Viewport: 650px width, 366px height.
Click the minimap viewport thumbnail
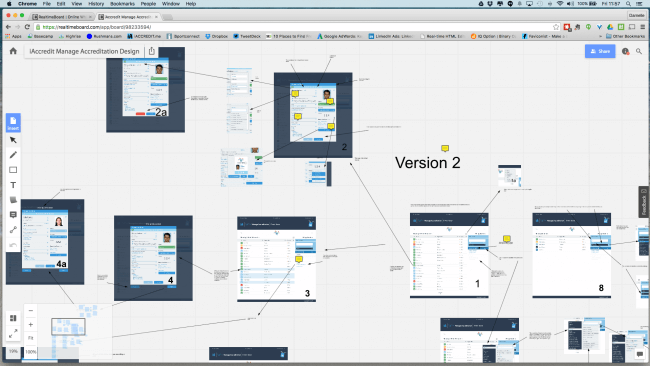coord(68,327)
